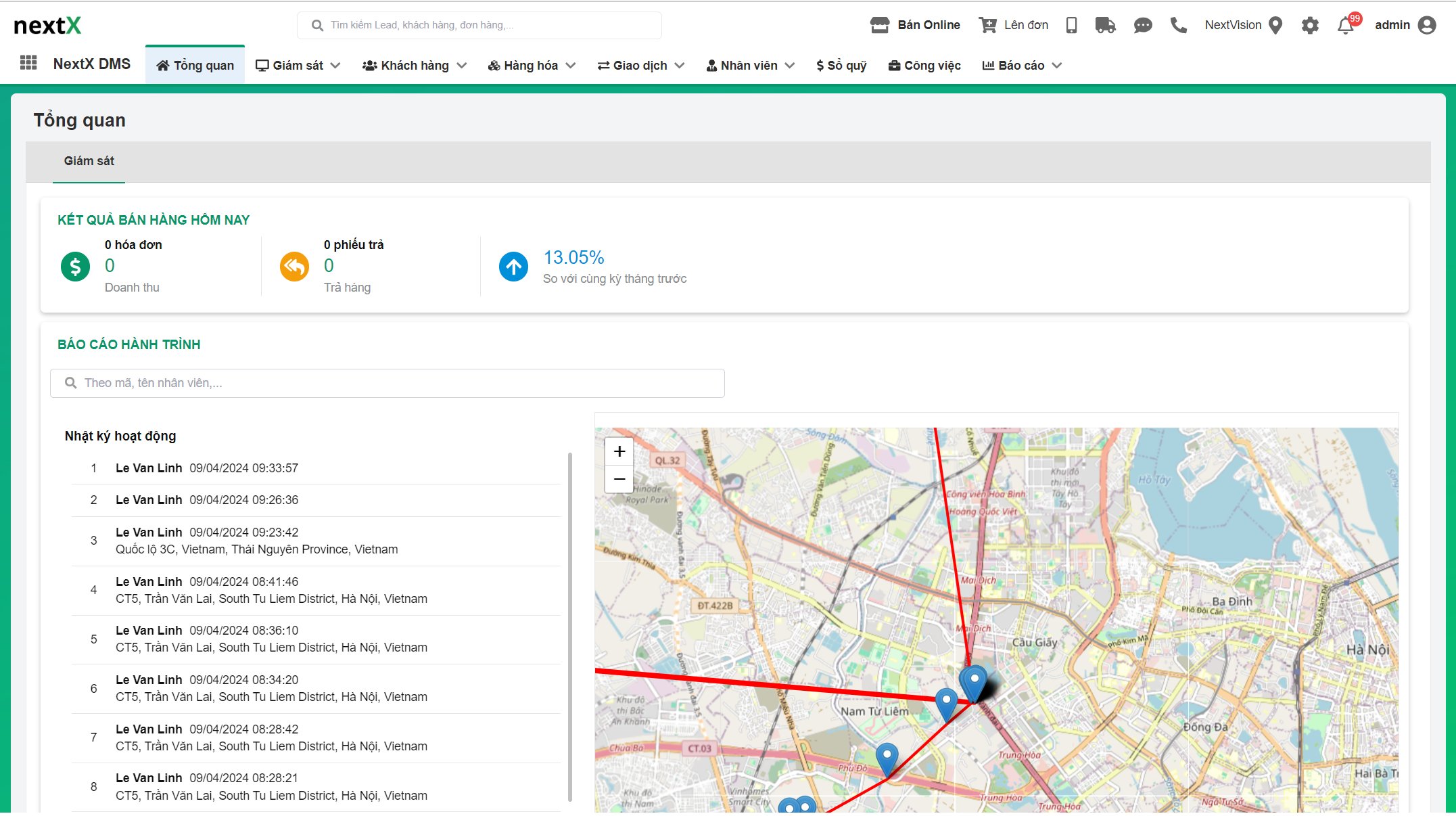This screenshot has width=1456, height=816.
Task: Open the settings gear icon
Action: click(1310, 24)
